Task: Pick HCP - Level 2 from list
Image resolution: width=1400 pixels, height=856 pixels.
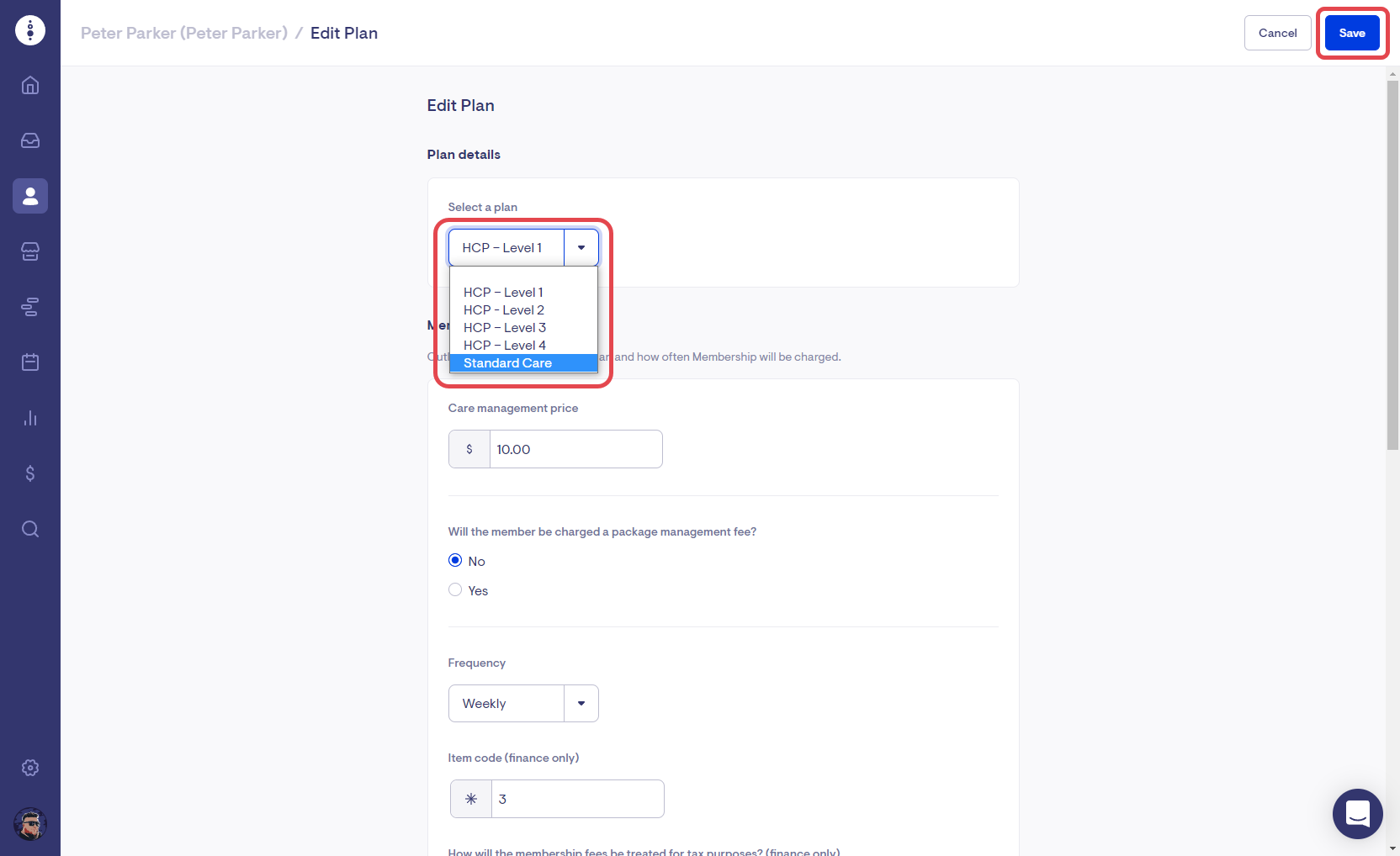Action: (504, 310)
